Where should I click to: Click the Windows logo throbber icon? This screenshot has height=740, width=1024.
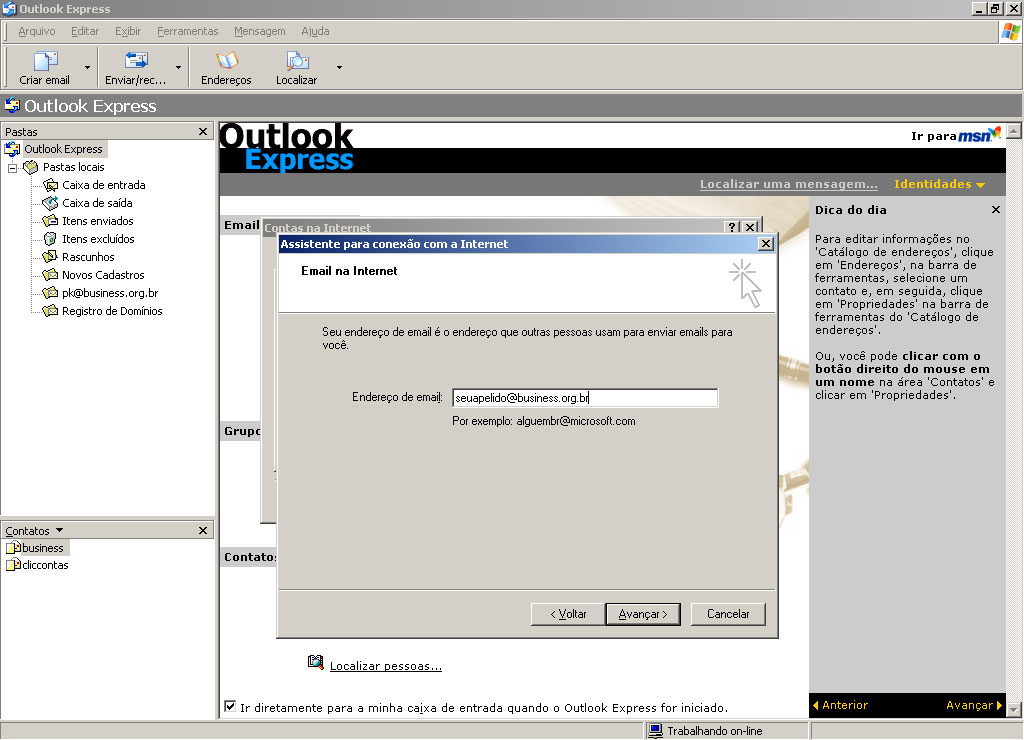click(1010, 31)
